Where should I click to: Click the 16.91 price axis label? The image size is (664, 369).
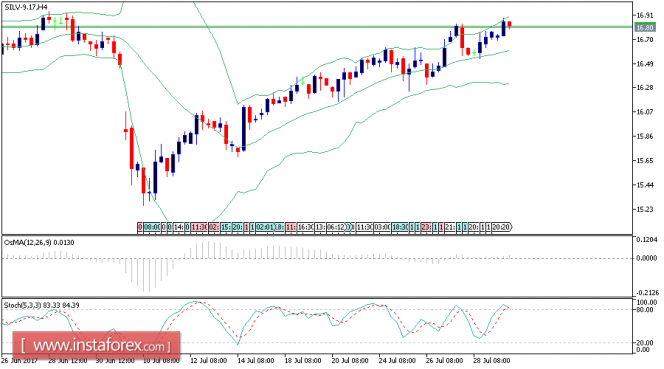[644, 15]
